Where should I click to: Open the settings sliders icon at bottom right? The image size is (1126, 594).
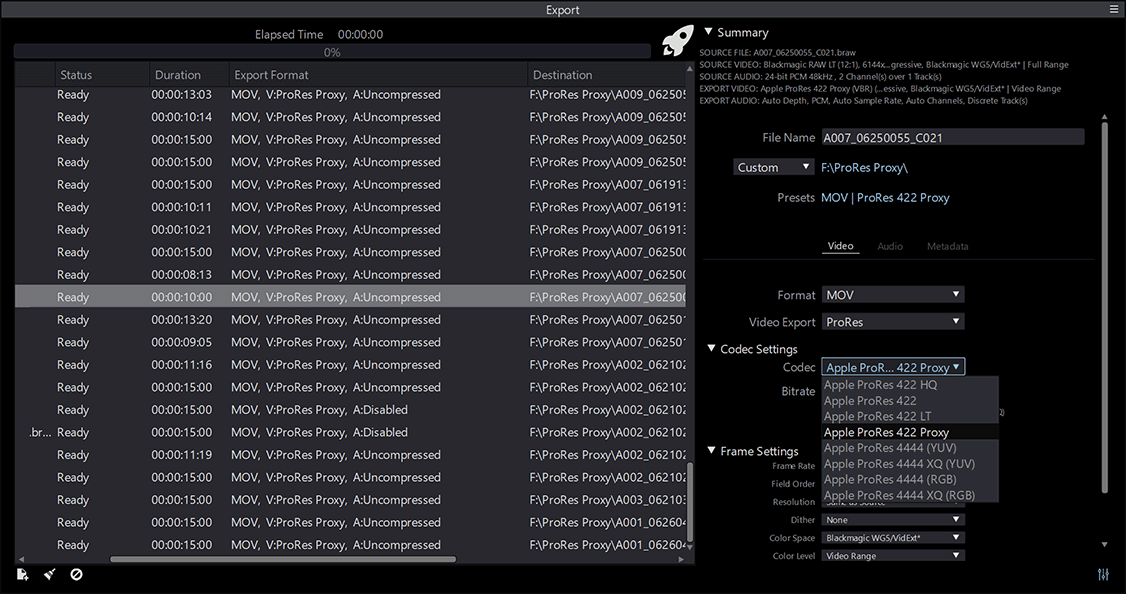point(1103,575)
